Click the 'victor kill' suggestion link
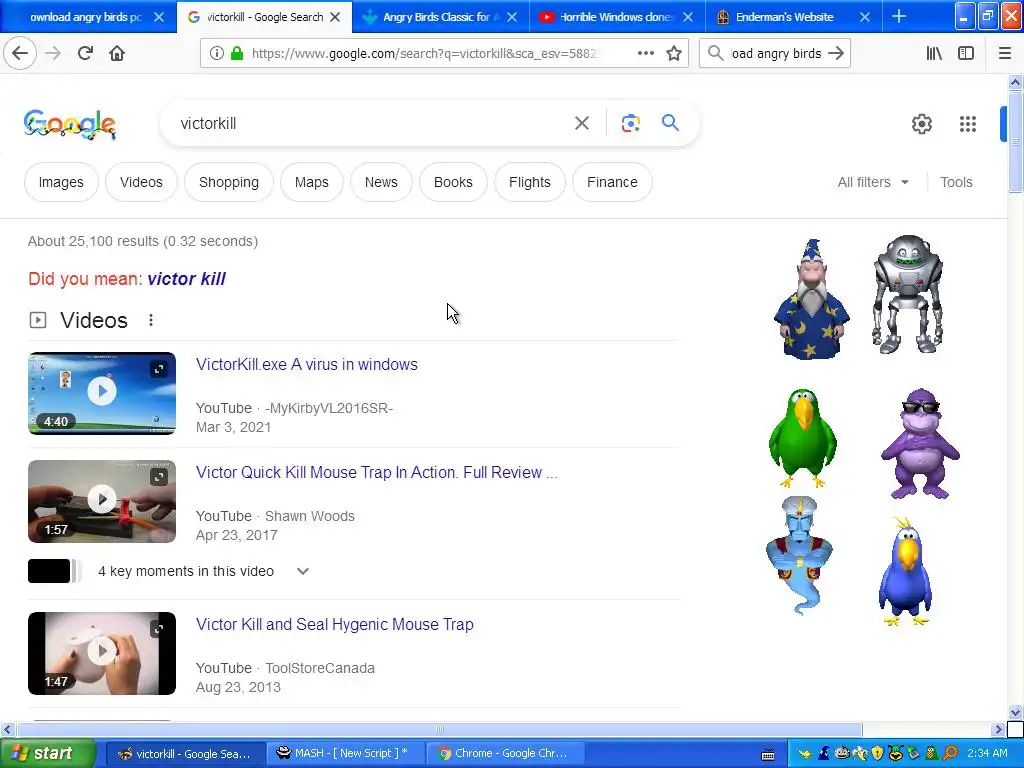Viewport: 1024px width, 768px height. click(x=186, y=279)
